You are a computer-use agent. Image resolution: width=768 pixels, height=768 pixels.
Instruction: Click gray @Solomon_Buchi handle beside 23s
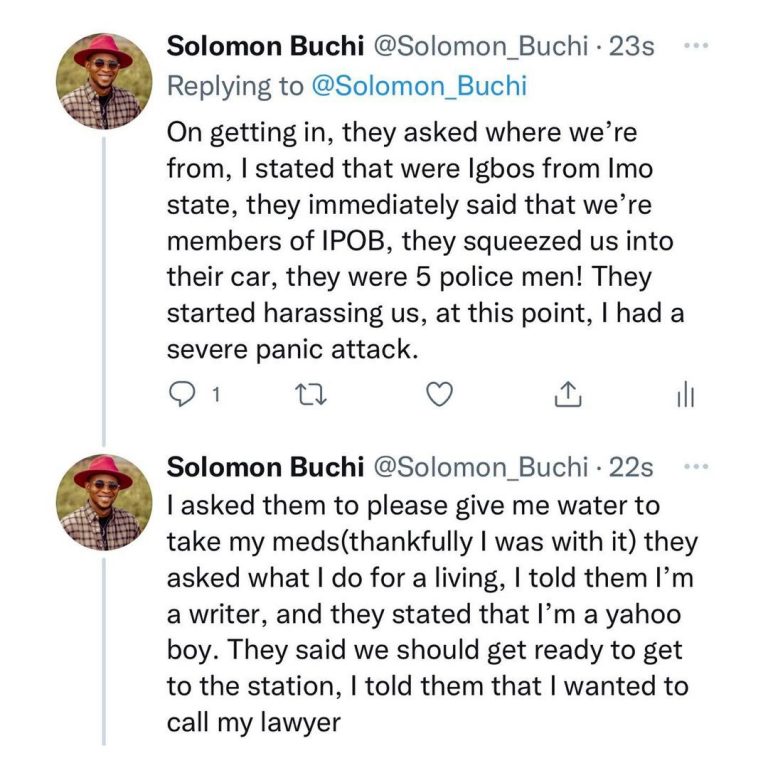482,47
